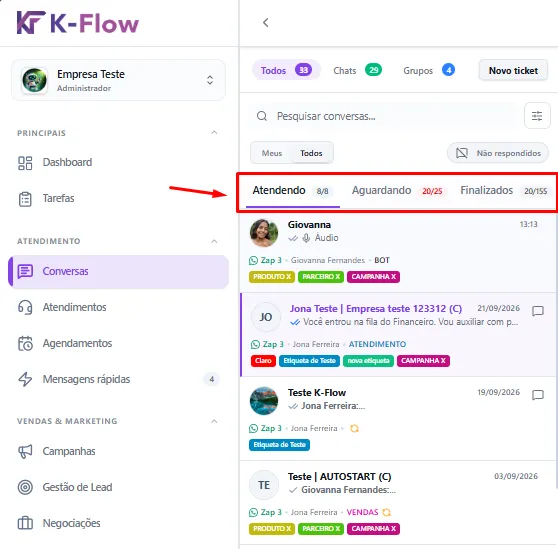
Task: Switch ticket filter to Meus
Action: pyautogui.click(x=272, y=153)
